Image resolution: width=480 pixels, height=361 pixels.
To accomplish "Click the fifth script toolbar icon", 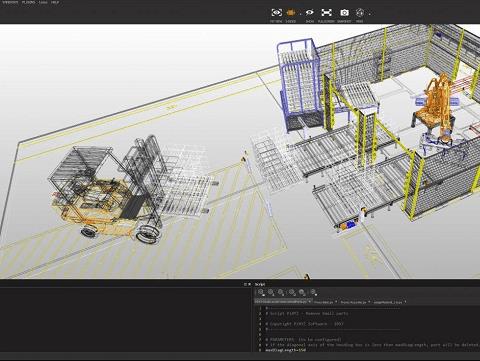I will tap(302, 292).
